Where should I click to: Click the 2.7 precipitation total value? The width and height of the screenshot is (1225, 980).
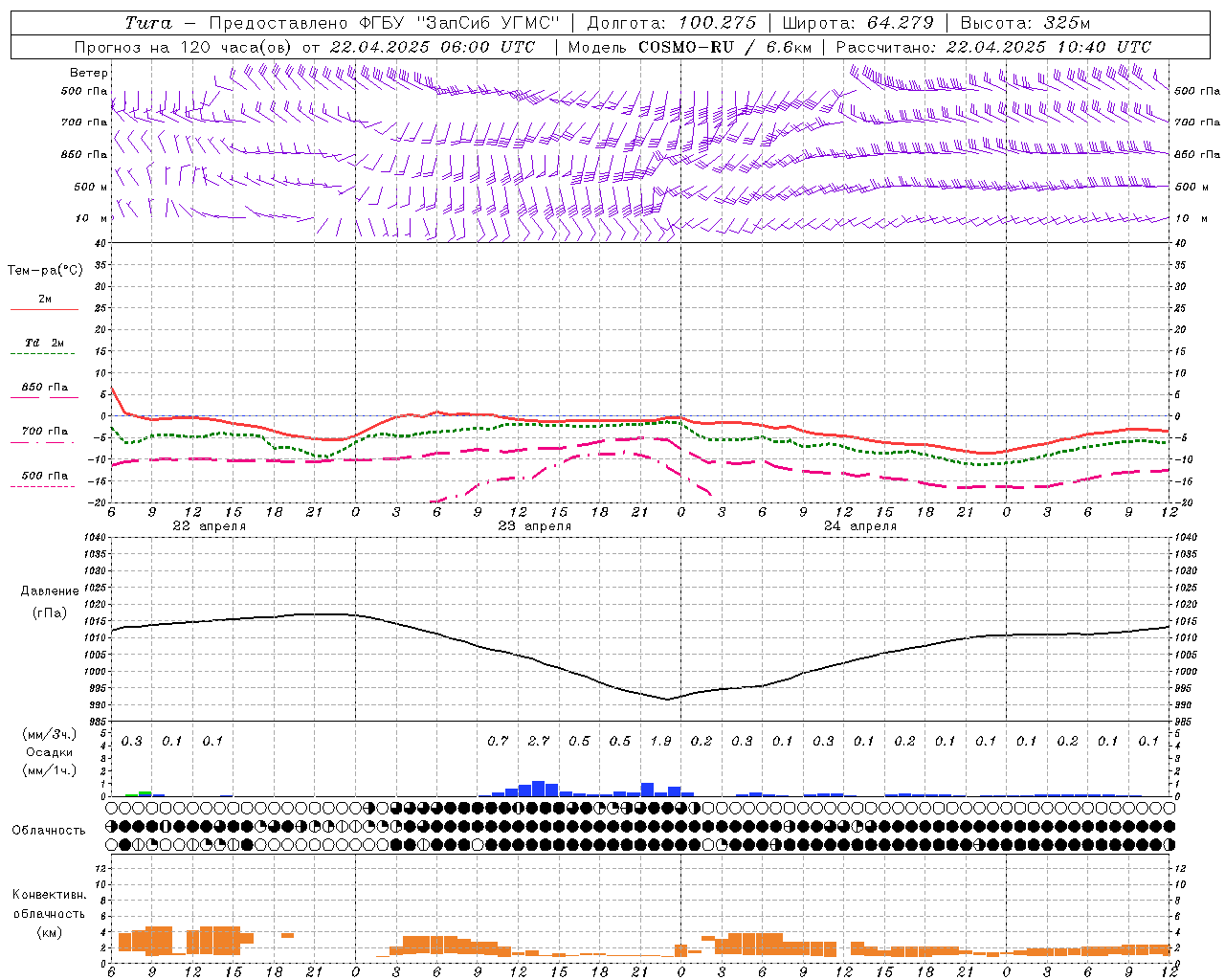point(539,742)
